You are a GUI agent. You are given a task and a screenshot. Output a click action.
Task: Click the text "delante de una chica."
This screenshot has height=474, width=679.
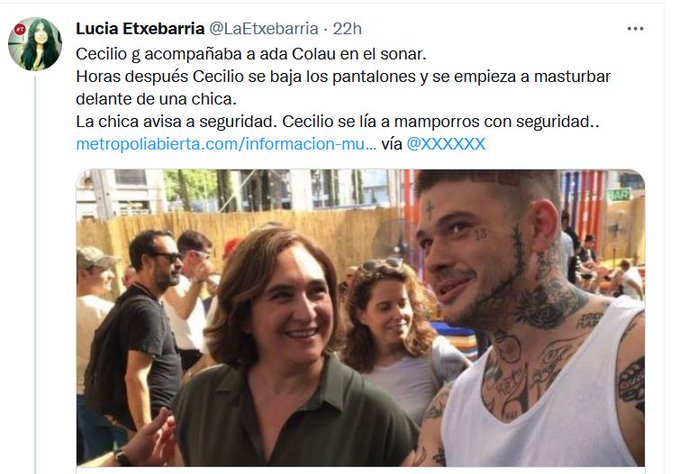coord(156,99)
